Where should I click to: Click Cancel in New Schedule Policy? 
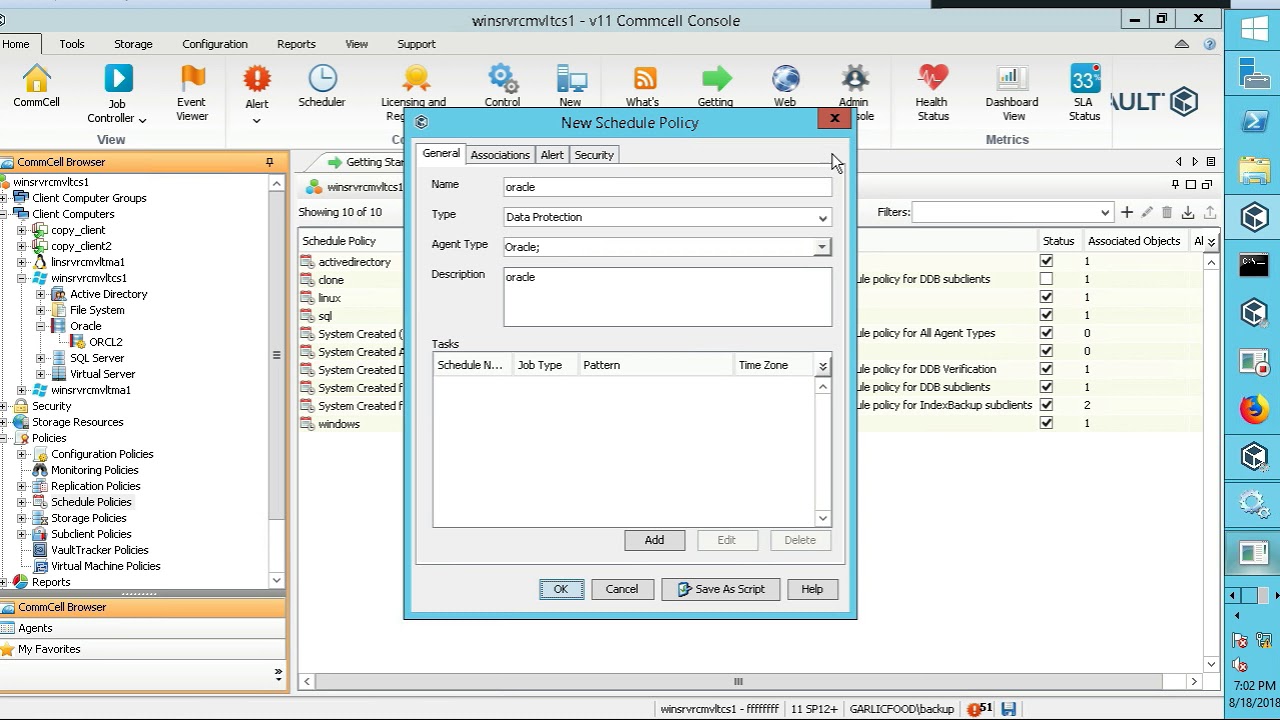point(622,589)
